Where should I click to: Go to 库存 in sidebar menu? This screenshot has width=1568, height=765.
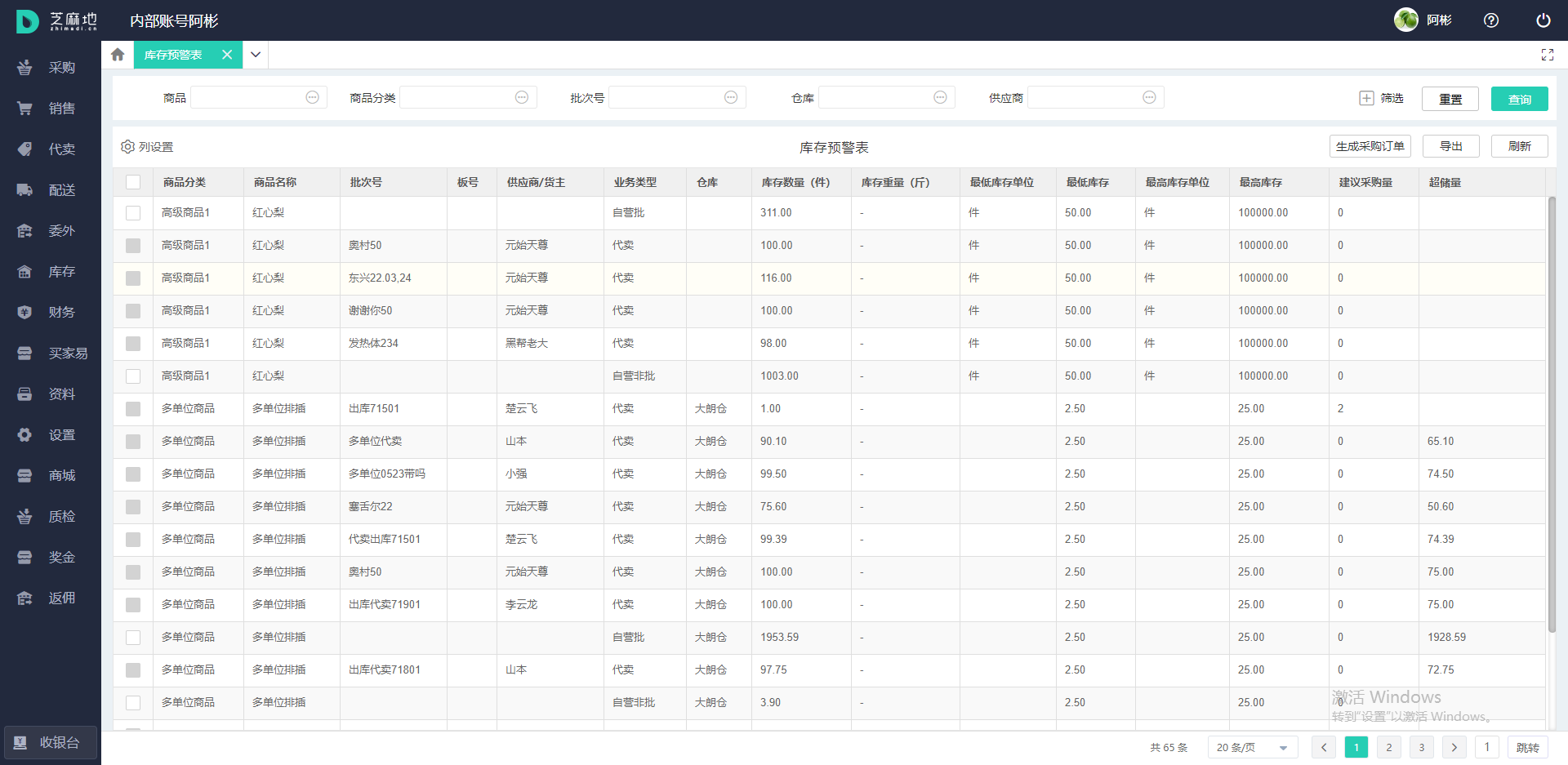(x=61, y=272)
